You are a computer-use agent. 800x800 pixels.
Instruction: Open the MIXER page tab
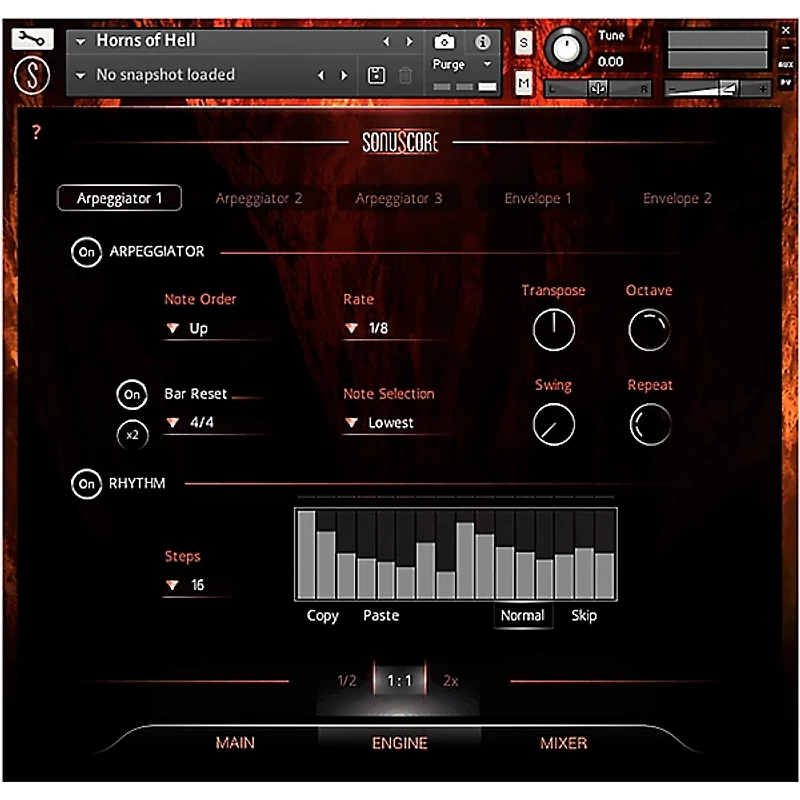pyautogui.click(x=563, y=743)
